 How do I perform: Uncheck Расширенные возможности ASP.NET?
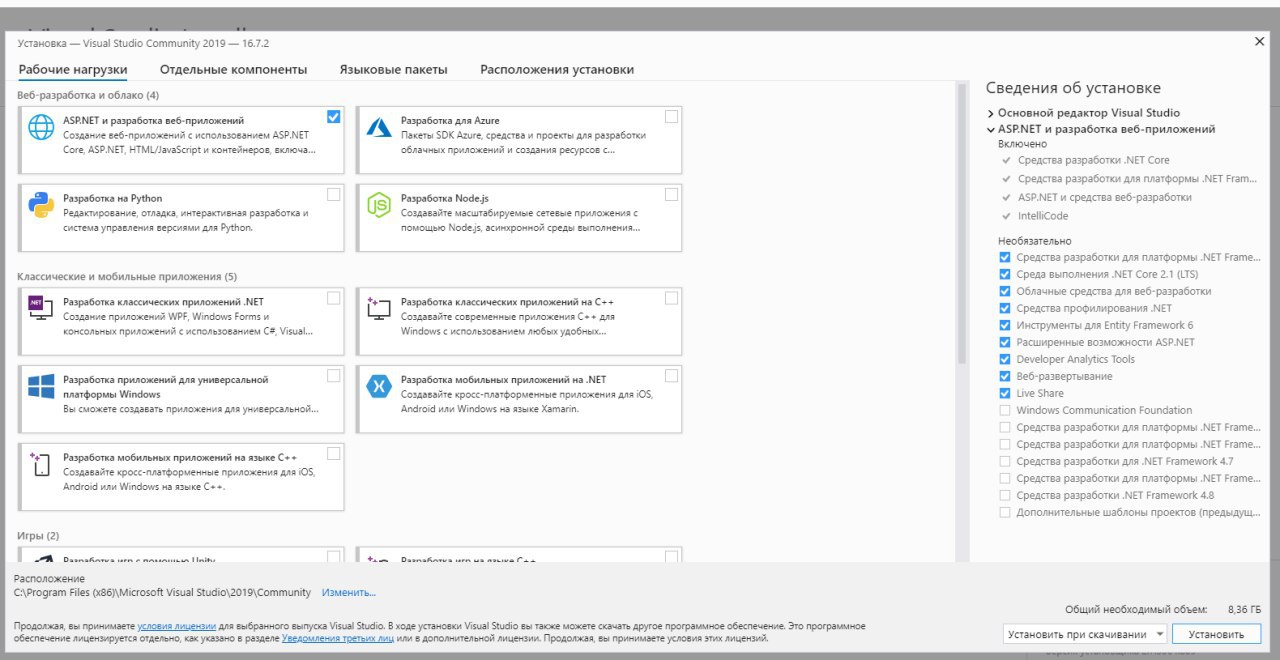(x=1005, y=342)
